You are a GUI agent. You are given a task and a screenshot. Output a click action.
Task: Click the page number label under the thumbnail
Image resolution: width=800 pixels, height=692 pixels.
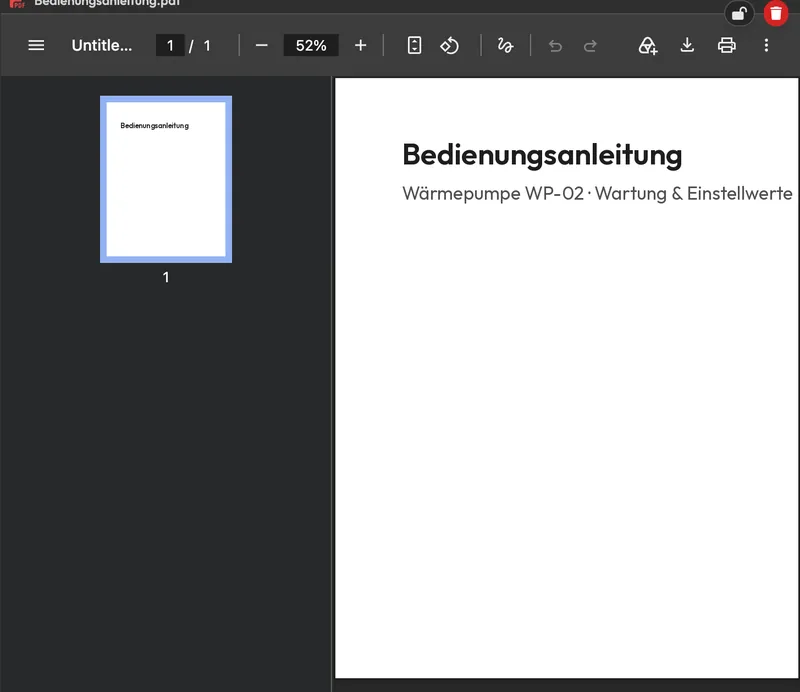[x=166, y=277]
